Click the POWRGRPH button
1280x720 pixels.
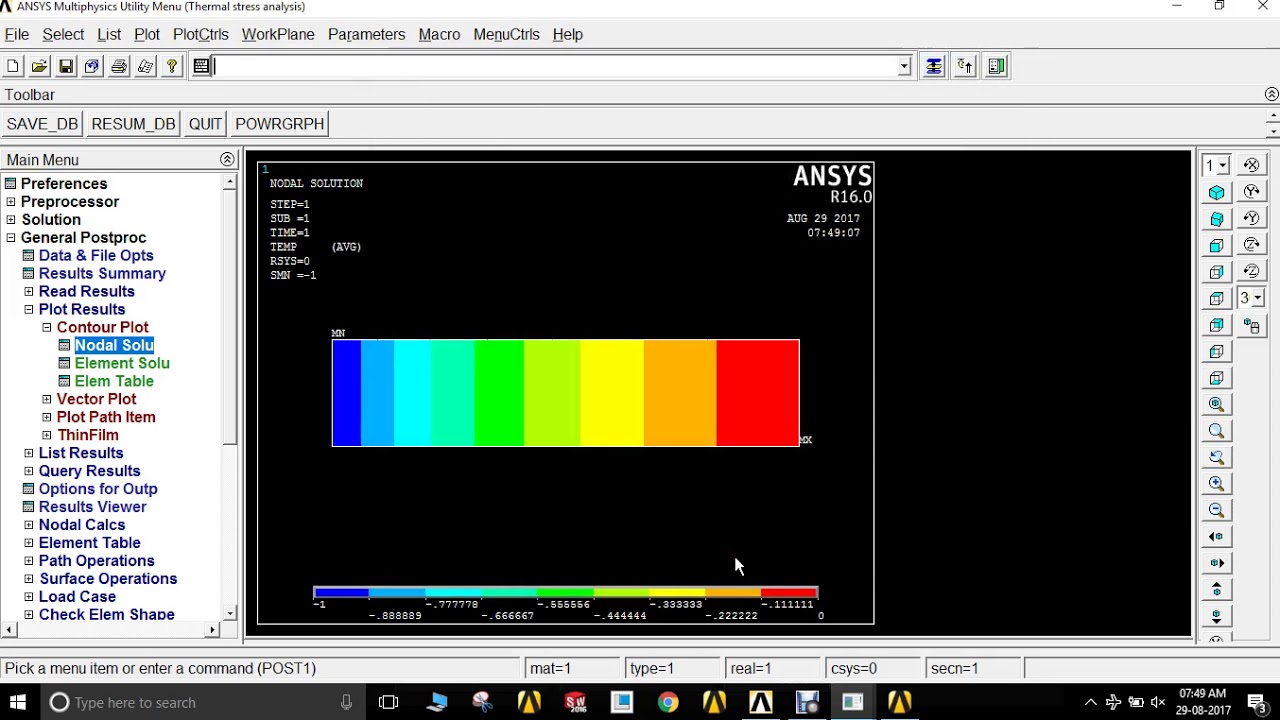(x=280, y=124)
